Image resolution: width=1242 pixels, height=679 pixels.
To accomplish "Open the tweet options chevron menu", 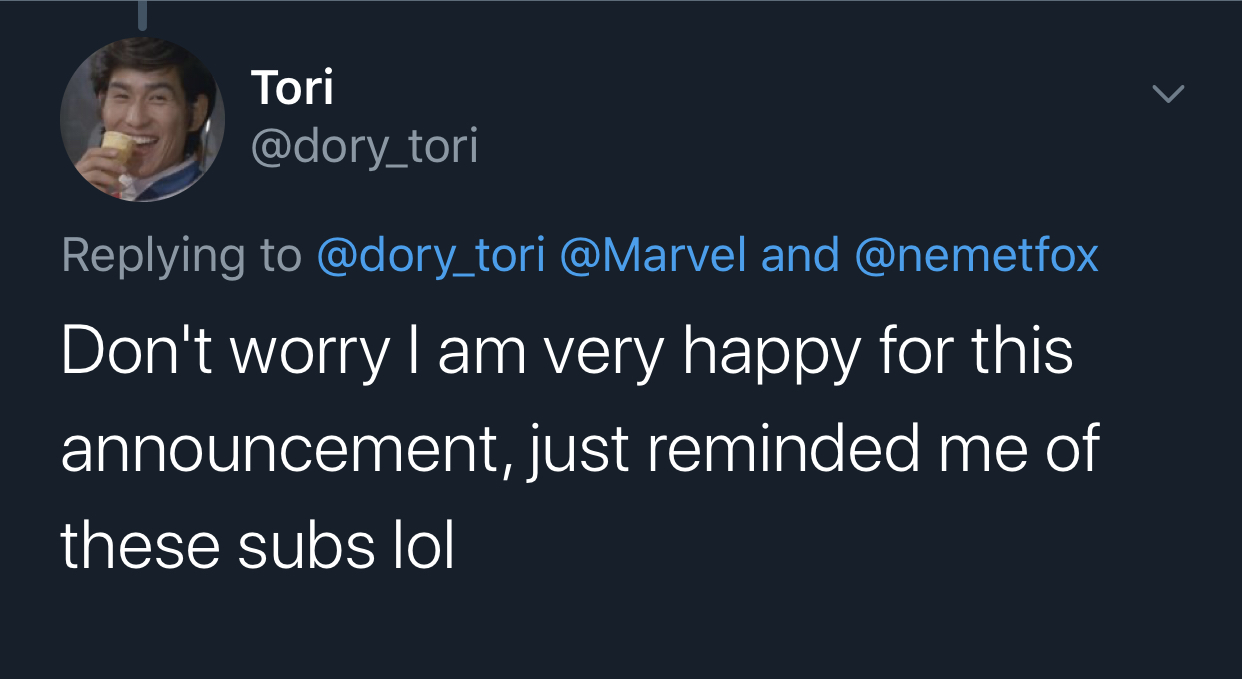I will (1167, 94).
